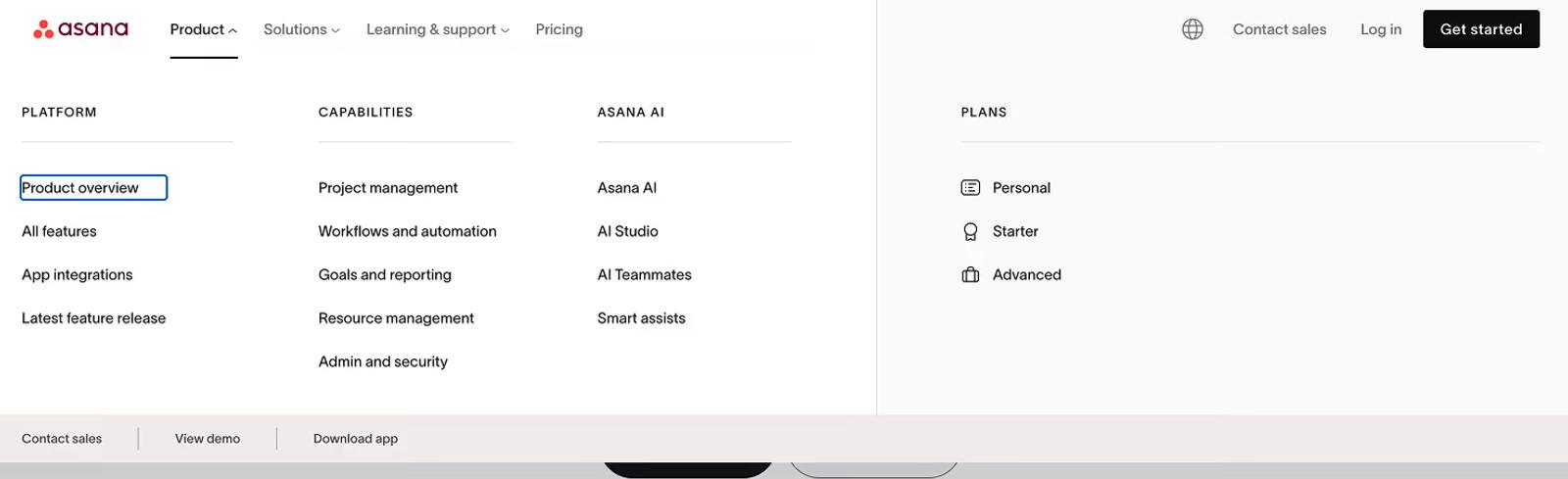The image size is (1568, 479).
Task: Open All features
Action: [59, 232]
